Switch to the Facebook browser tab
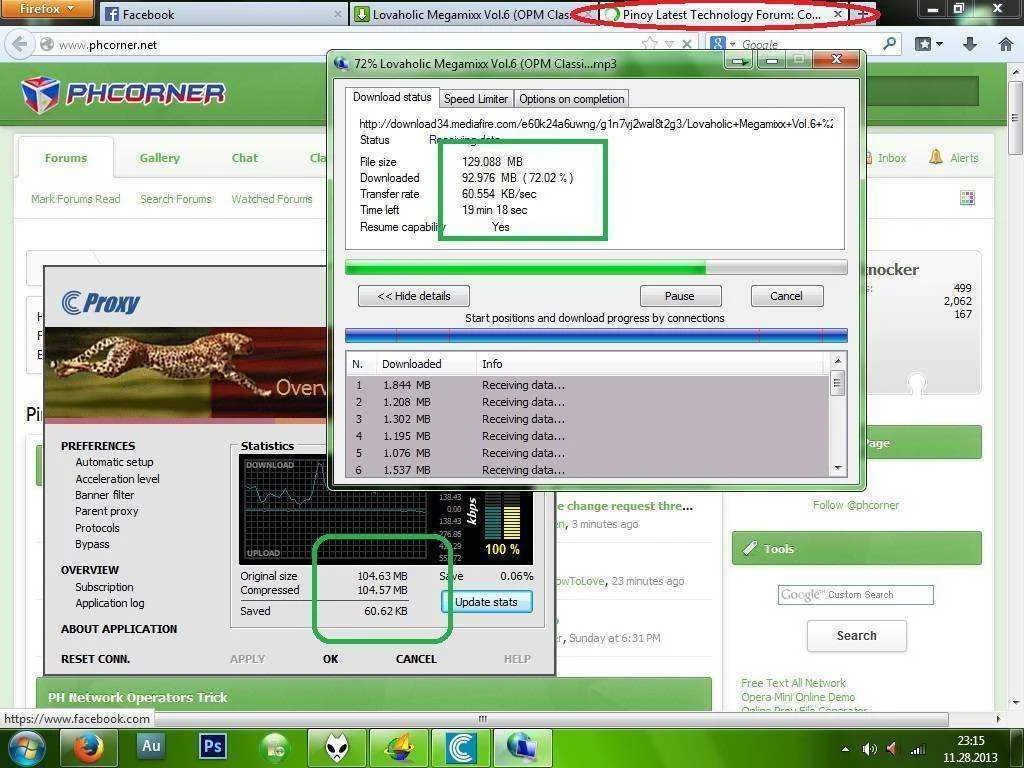Screen dimensions: 1024x768 point(223,14)
